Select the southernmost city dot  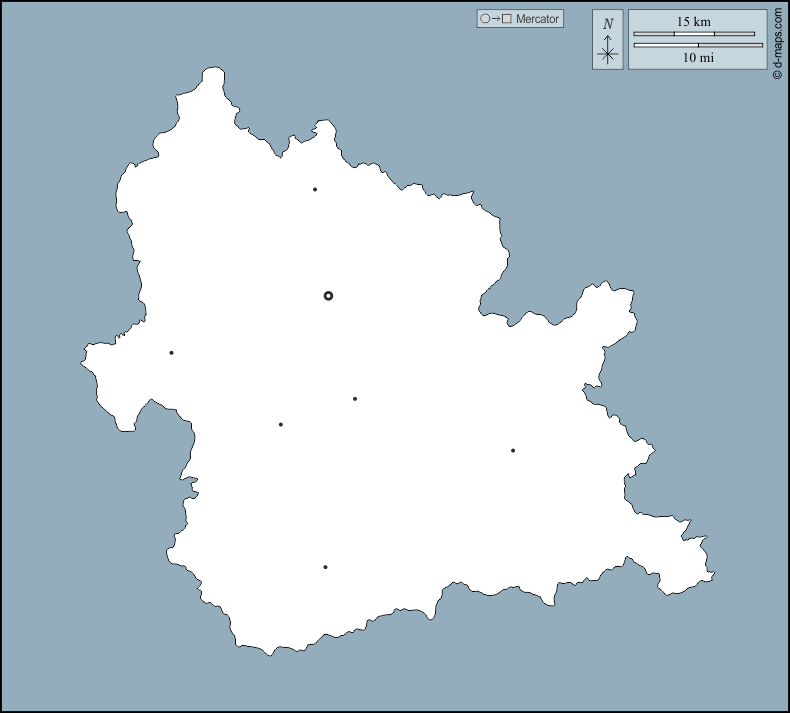click(x=325, y=567)
